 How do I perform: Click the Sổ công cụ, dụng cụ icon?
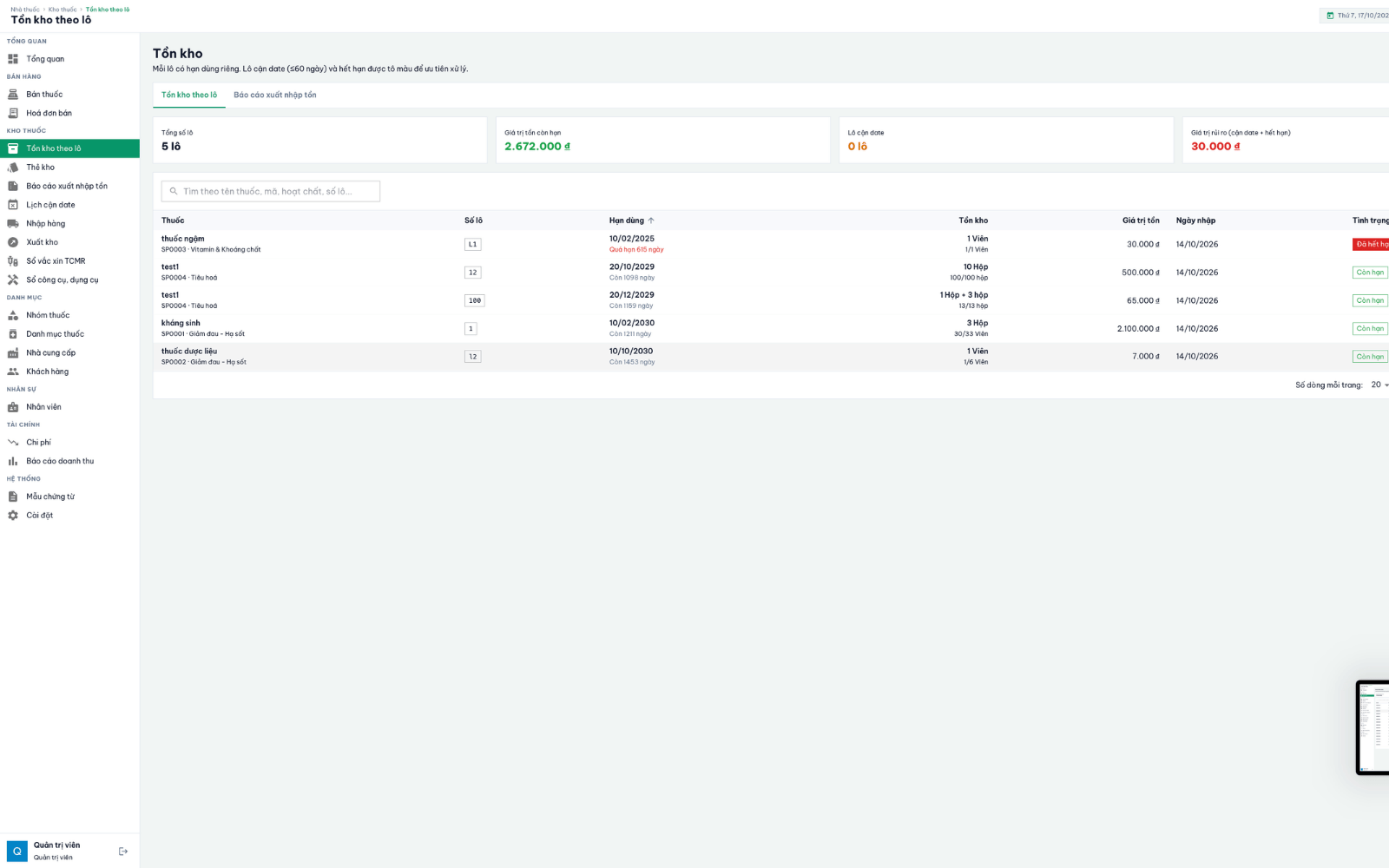[13, 279]
